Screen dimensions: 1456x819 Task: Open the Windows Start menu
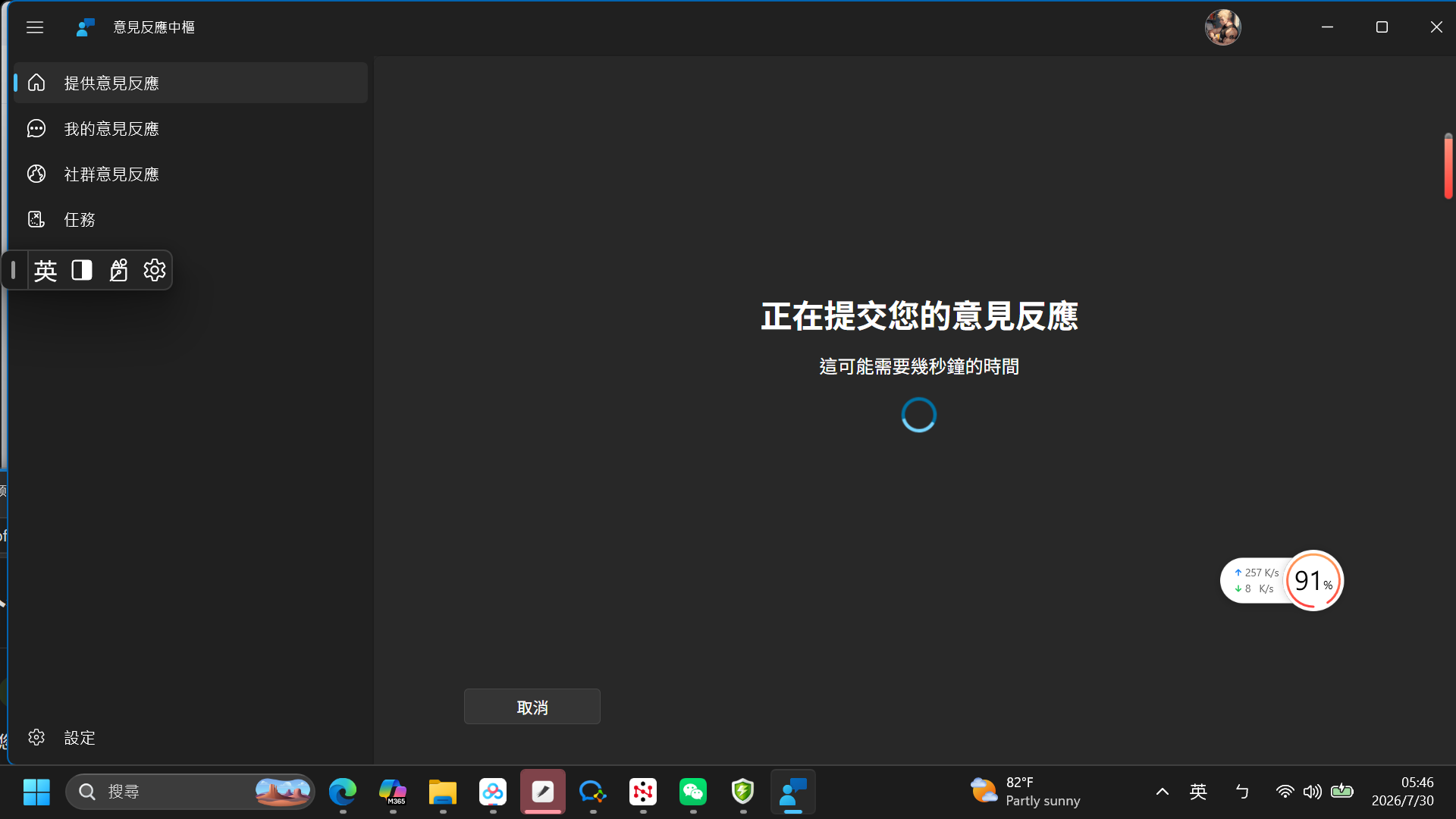(36, 792)
